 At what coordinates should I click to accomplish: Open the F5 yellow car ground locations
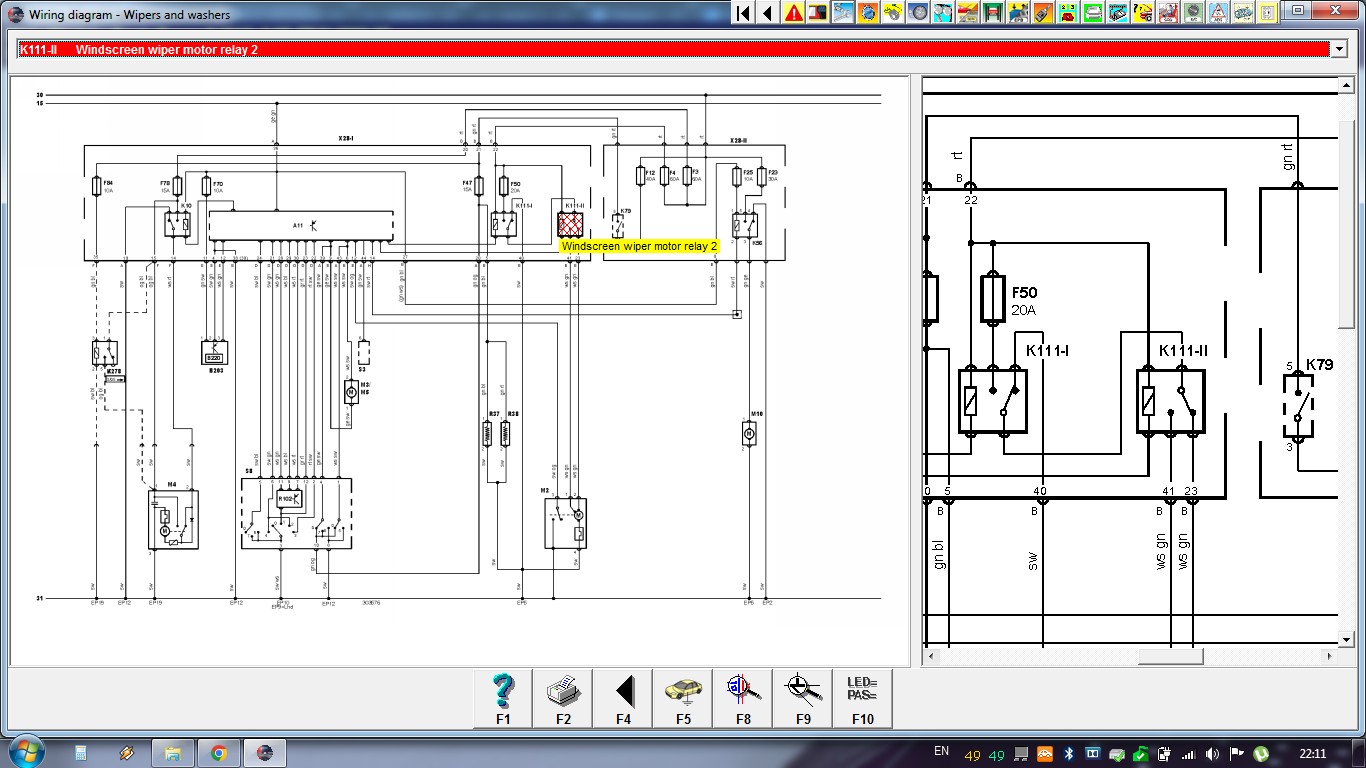coord(683,698)
